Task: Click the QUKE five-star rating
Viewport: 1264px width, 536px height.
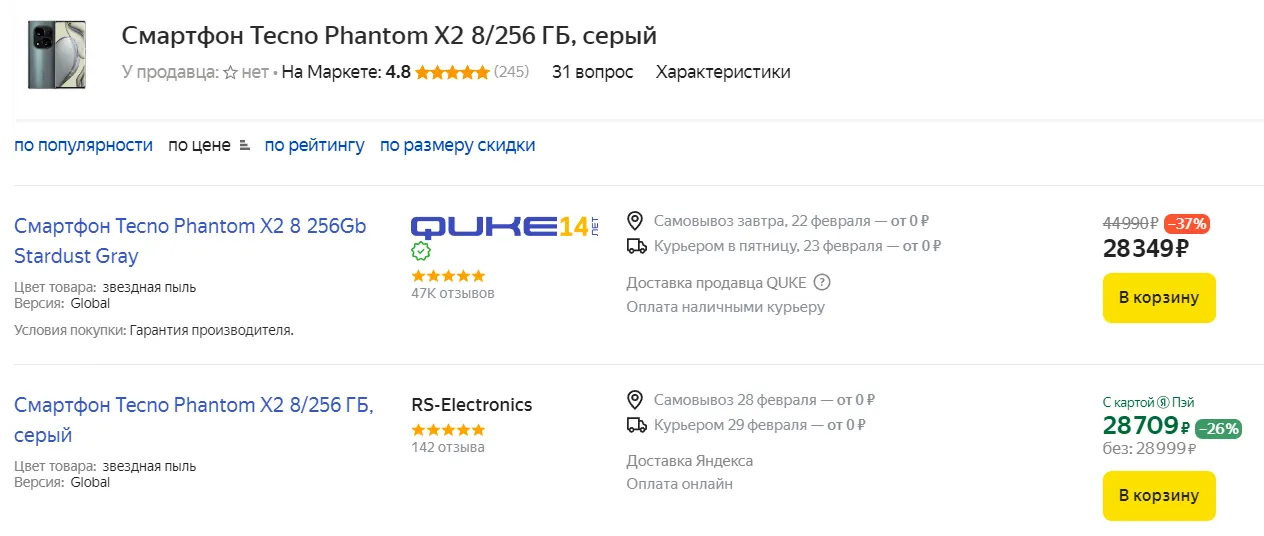Action: 448,275
